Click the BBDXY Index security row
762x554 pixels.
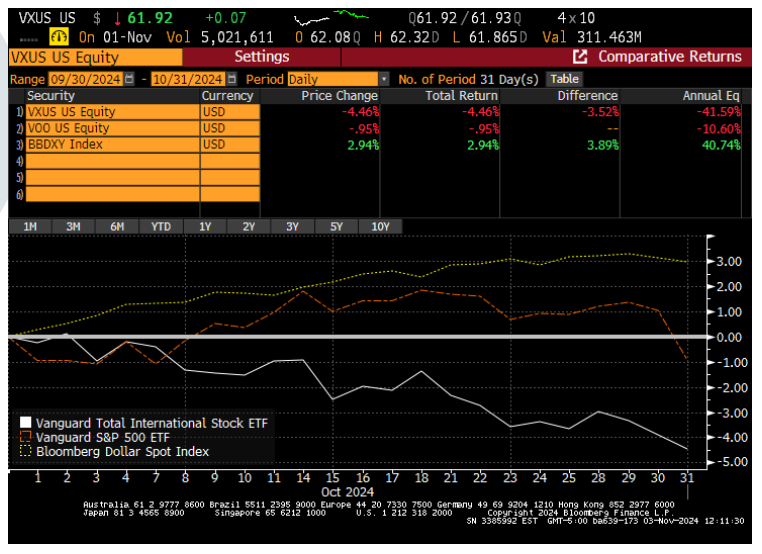[112, 144]
